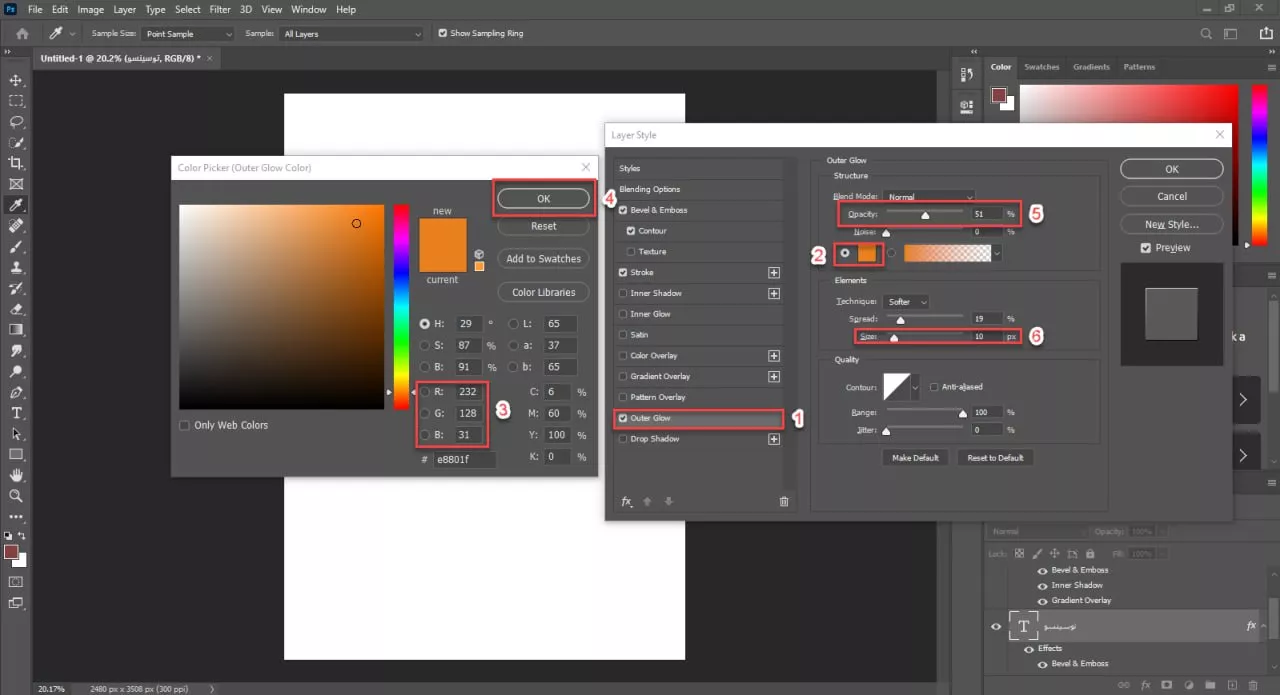Click the fx icon in Layer Style list
This screenshot has height=695, width=1280.
(627, 501)
